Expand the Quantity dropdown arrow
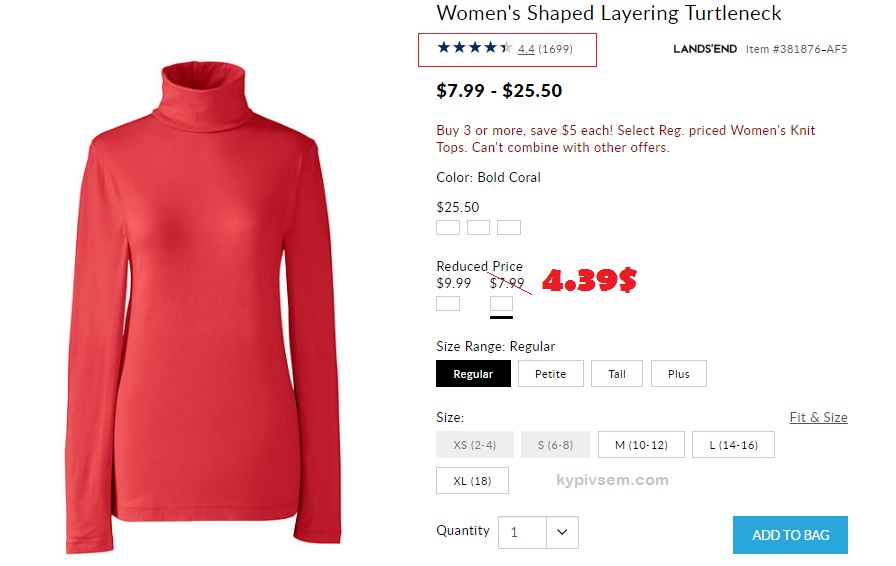Image resolution: width=896 pixels, height=566 pixels. point(562,532)
